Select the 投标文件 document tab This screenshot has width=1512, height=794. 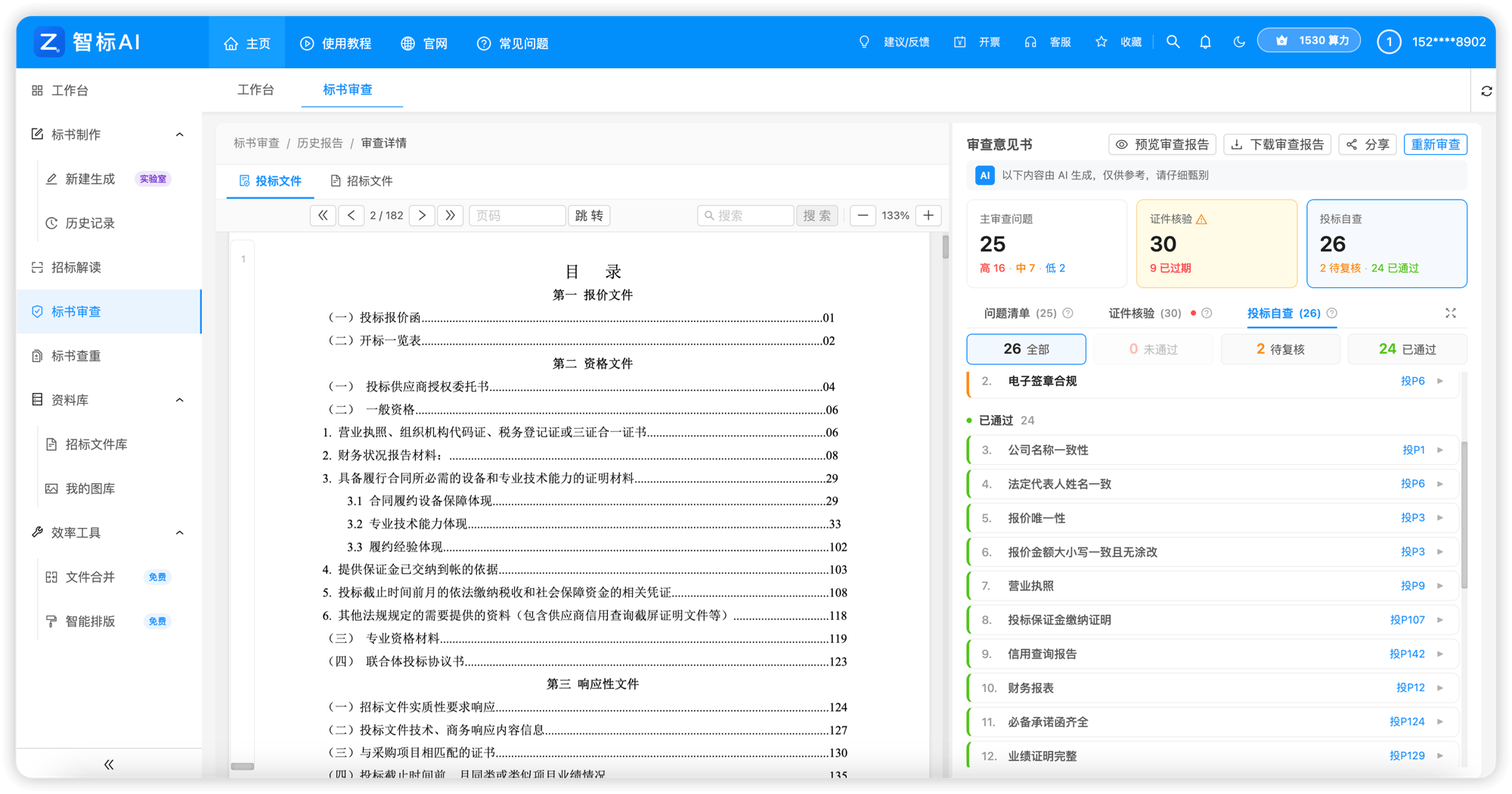pyautogui.click(x=270, y=181)
